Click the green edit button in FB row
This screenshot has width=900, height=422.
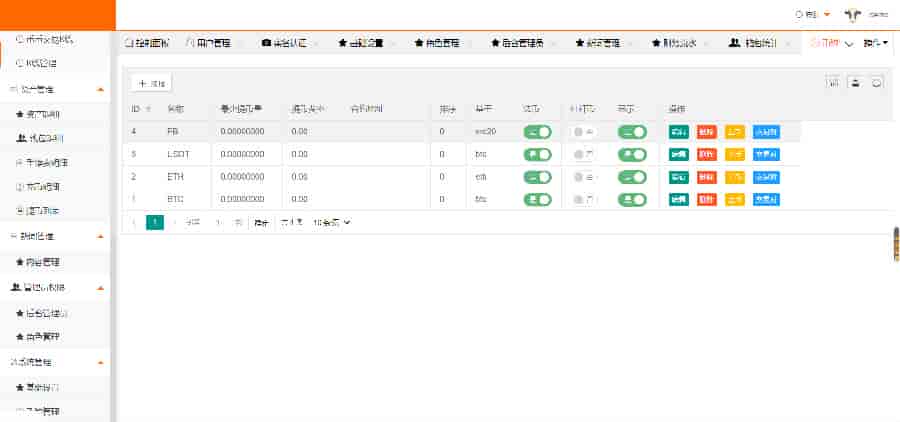[x=679, y=132]
